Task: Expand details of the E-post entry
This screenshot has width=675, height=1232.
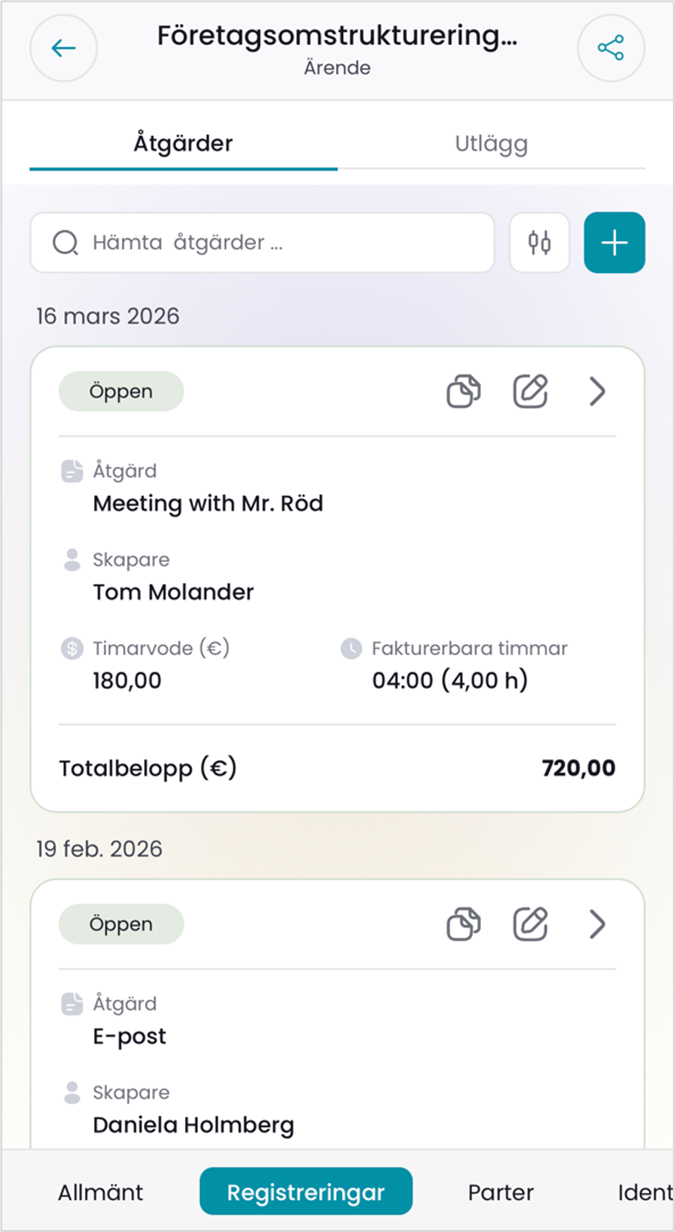Action: click(x=598, y=925)
